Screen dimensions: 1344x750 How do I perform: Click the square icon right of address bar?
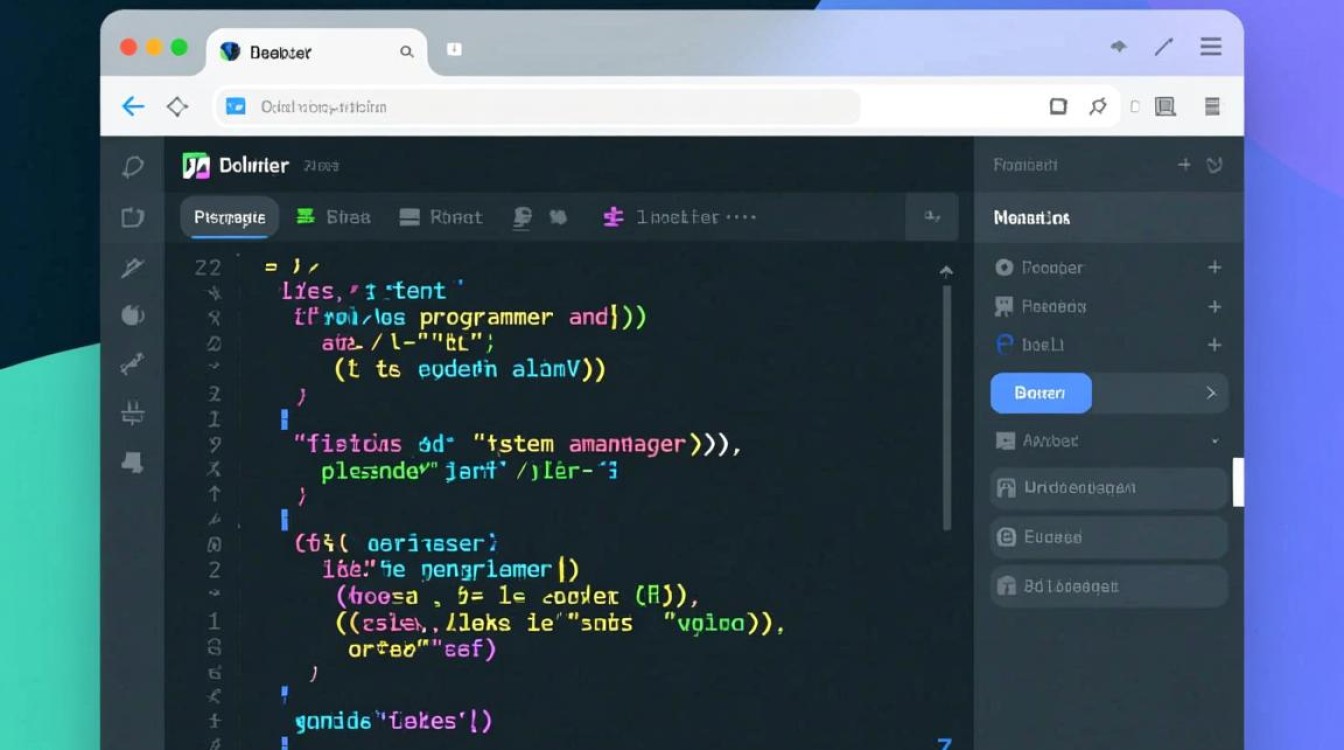tap(1058, 106)
